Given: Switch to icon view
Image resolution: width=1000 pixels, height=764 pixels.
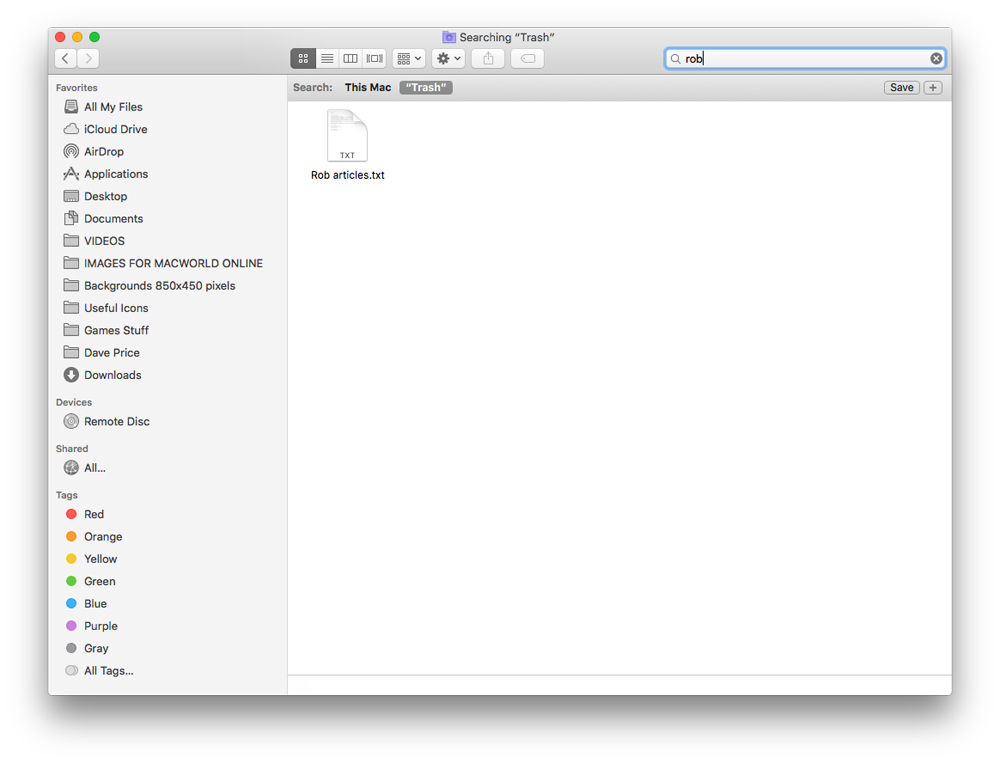Looking at the screenshot, I should click(x=303, y=59).
